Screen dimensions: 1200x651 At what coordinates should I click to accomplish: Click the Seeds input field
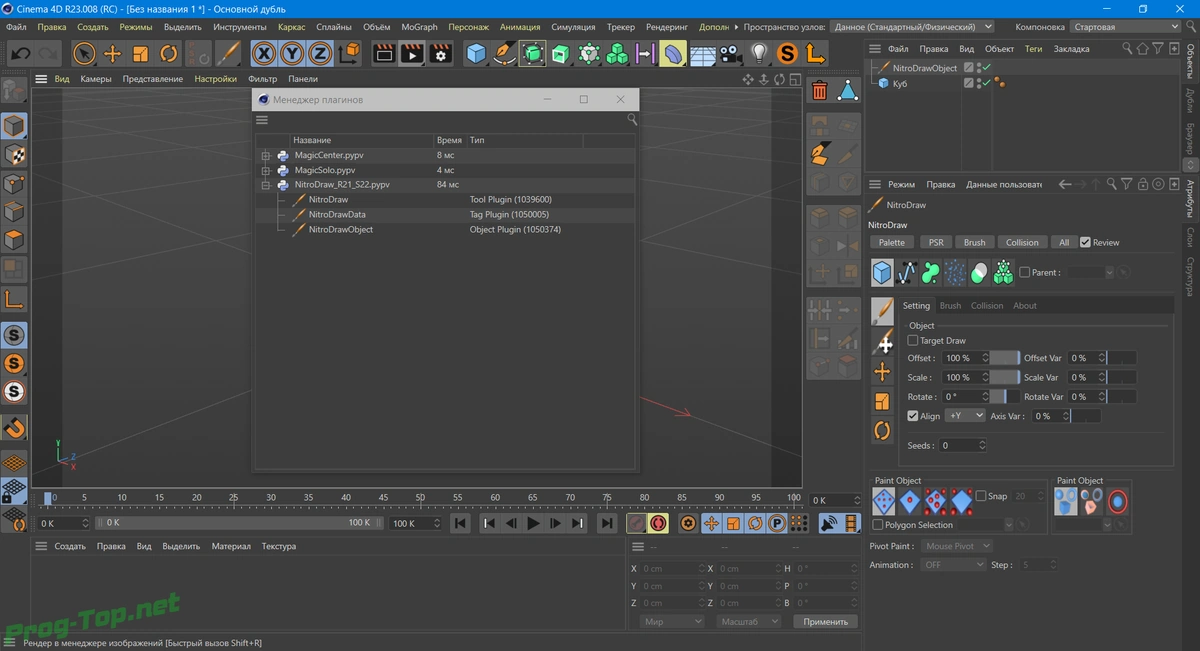[963, 445]
